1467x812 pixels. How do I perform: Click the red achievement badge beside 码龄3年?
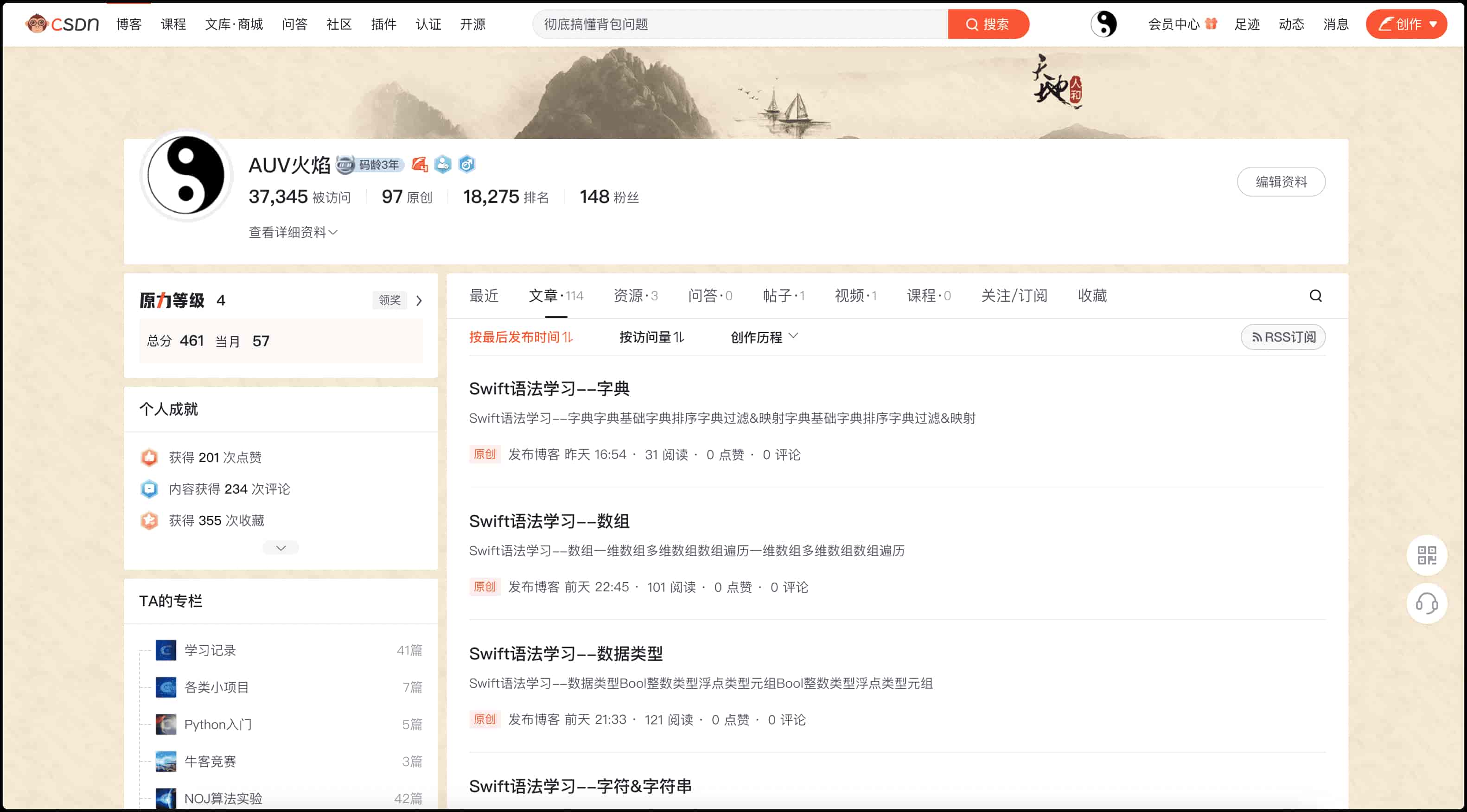click(x=419, y=165)
